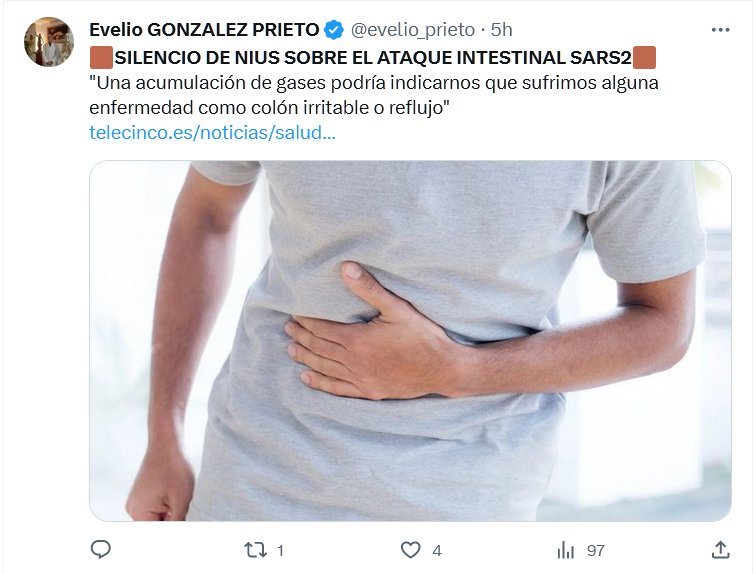Click the Evelio GONZALEZ PRIETO display name
The image size is (756, 574).
(204, 30)
